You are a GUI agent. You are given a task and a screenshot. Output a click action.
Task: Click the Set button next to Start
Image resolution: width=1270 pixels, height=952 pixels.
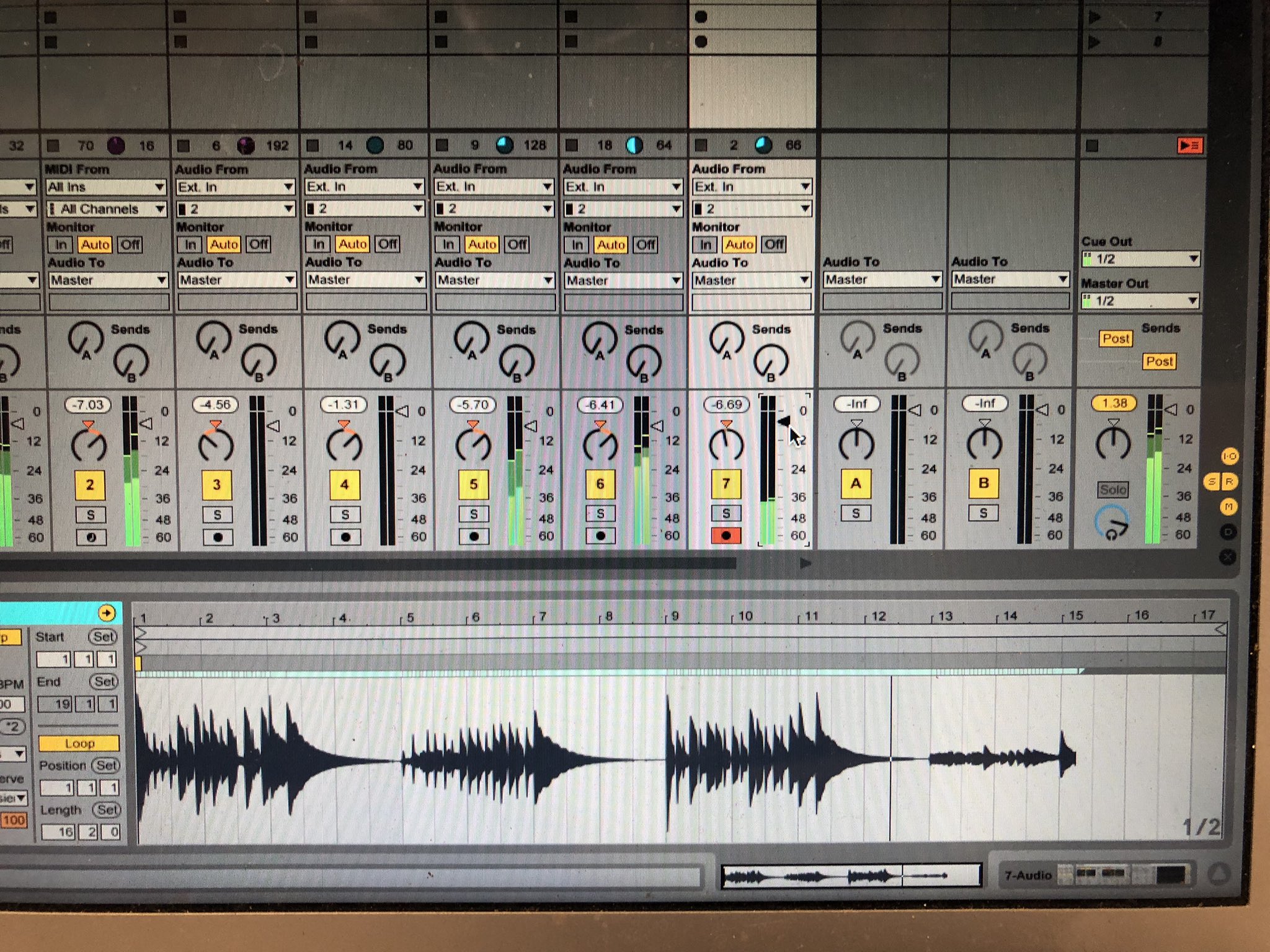[x=104, y=637]
